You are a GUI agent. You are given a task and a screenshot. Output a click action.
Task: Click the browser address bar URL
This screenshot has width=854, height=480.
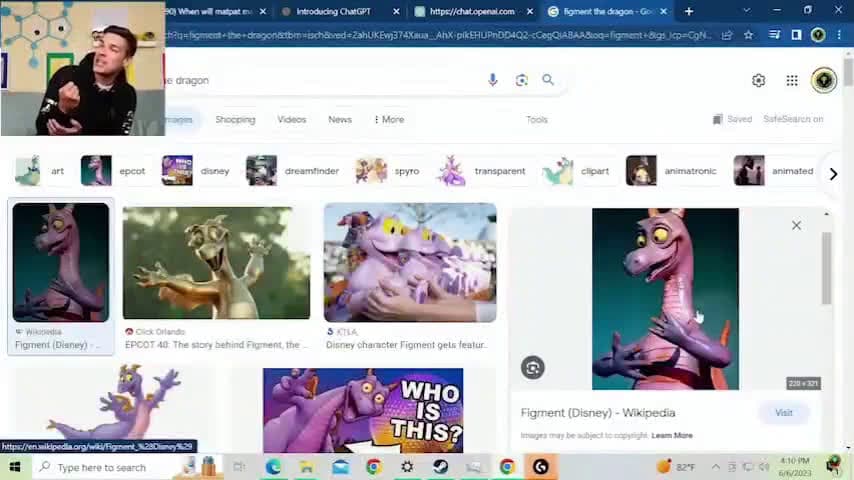(x=438, y=35)
